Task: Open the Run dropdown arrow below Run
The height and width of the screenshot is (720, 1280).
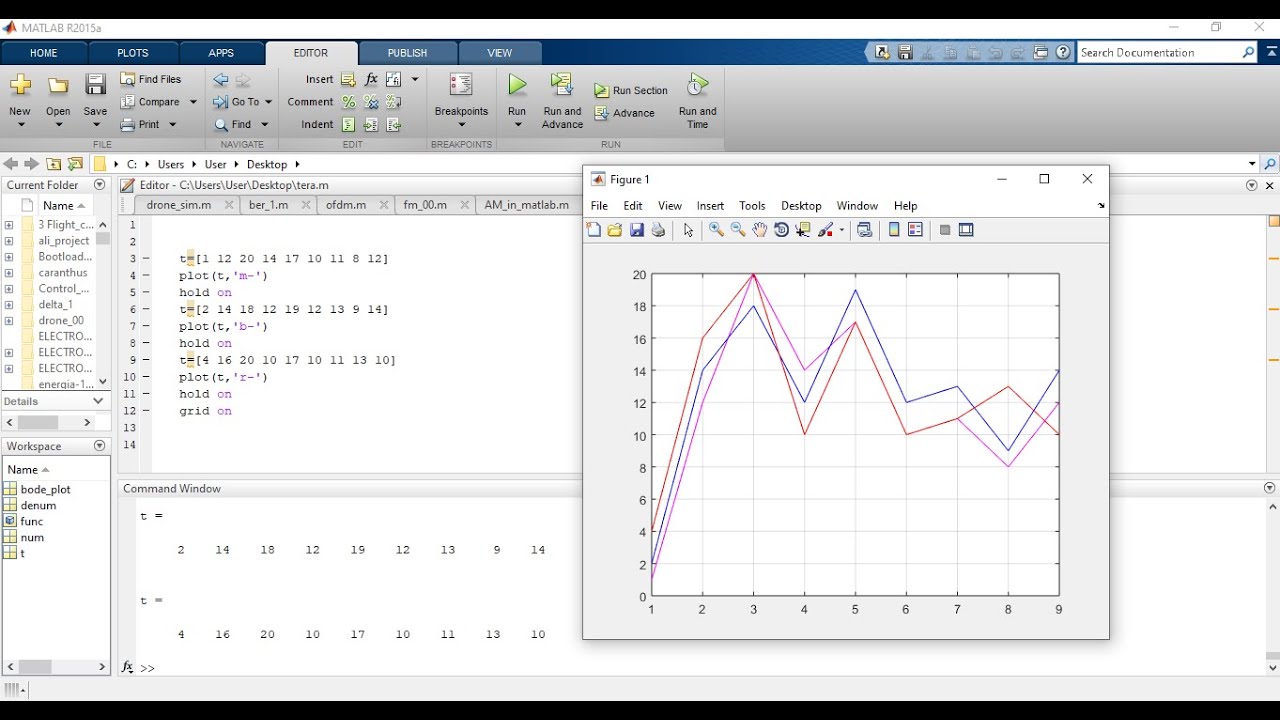Action: click(517, 125)
